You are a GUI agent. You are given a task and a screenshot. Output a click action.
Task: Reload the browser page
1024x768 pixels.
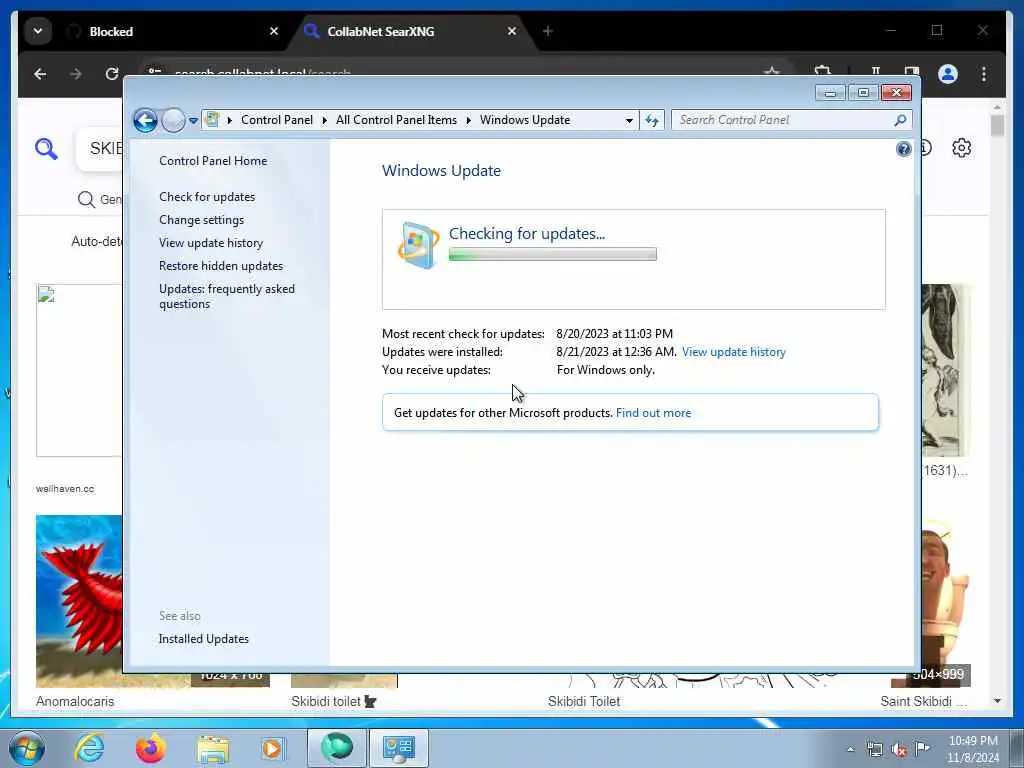click(112, 74)
